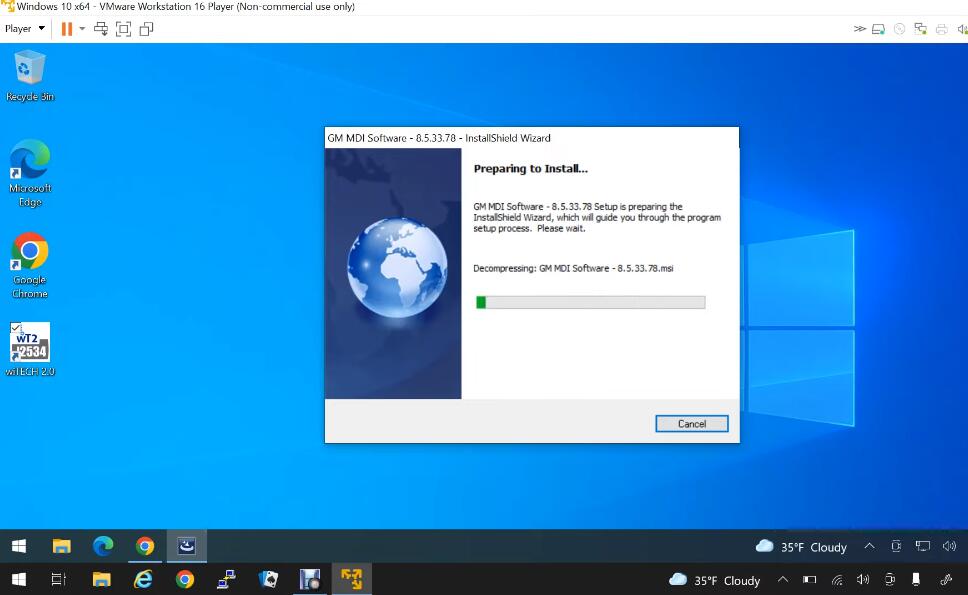Viewport: 968px width, 595px height.
Task: Open the guest Windows Start menu
Action: pos(19,546)
